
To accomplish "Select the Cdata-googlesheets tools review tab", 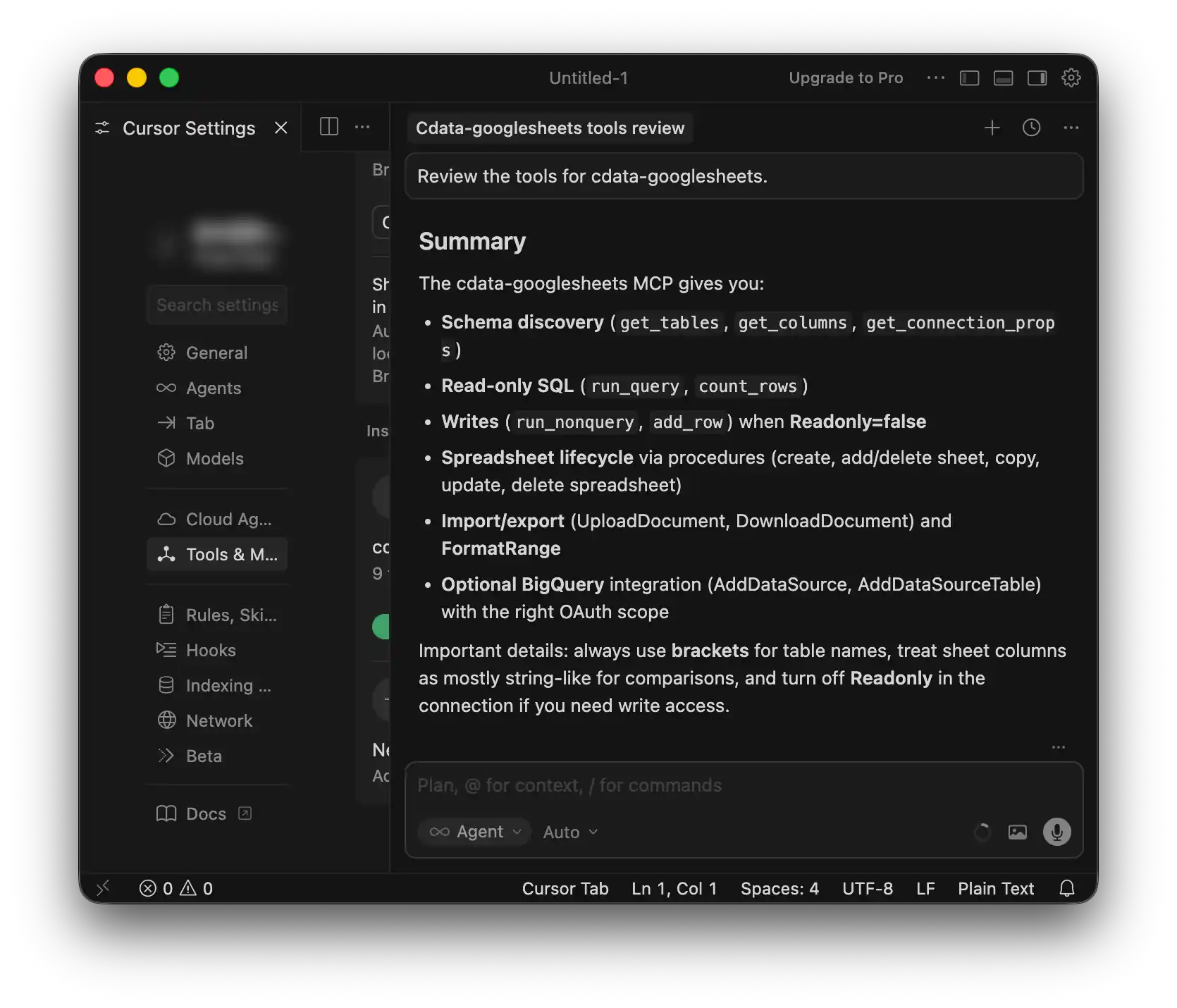I will (550, 128).
